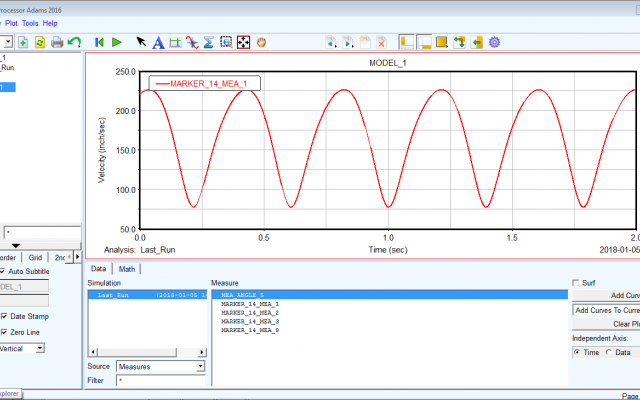Toggle the Date Stamp checkbox

point(4,316)
